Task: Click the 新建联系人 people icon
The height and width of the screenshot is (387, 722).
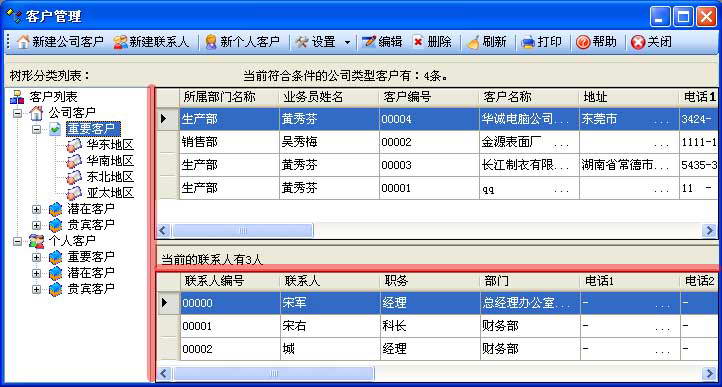Action: click(120, 42)
